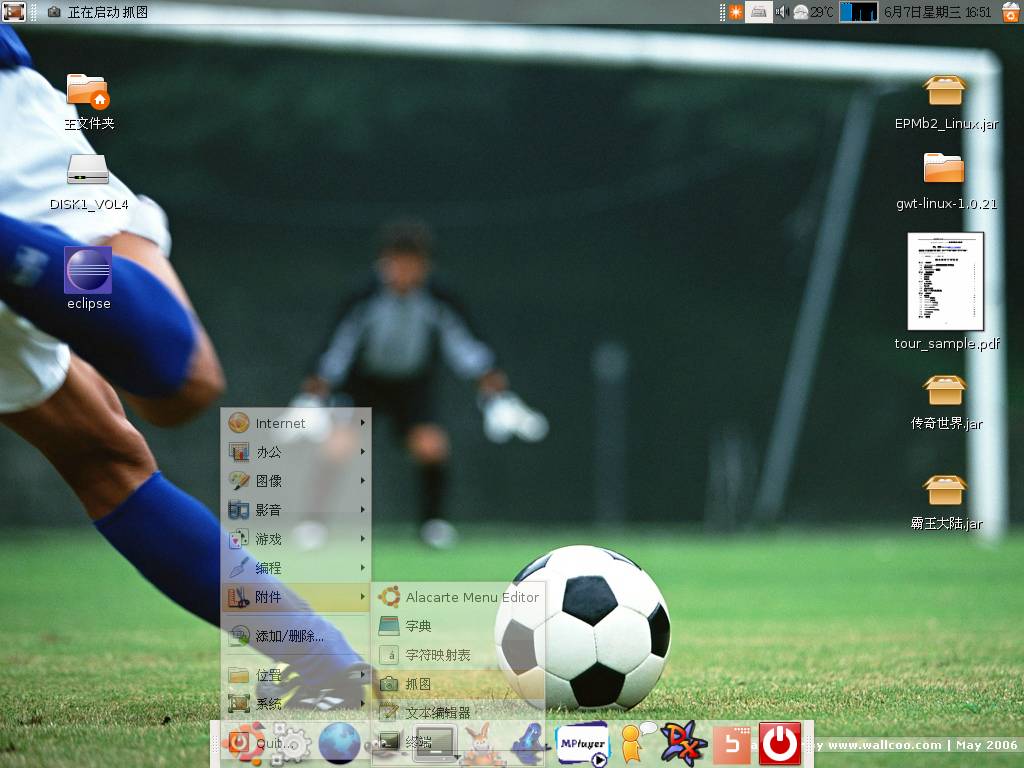Expand the arrow next to 影音
Screen dimensions: 1024x768
pyautogui.click(x=362, y=509)
